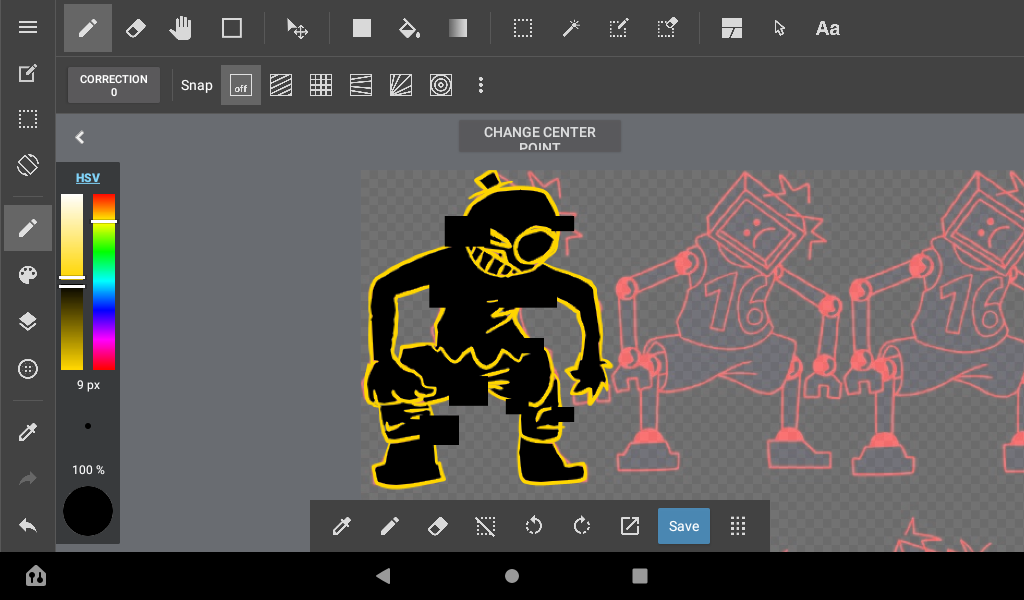The height and width of the screenshot is (600, 1024).
Task: Select the Hand move tool
Action: click(181, 28)
